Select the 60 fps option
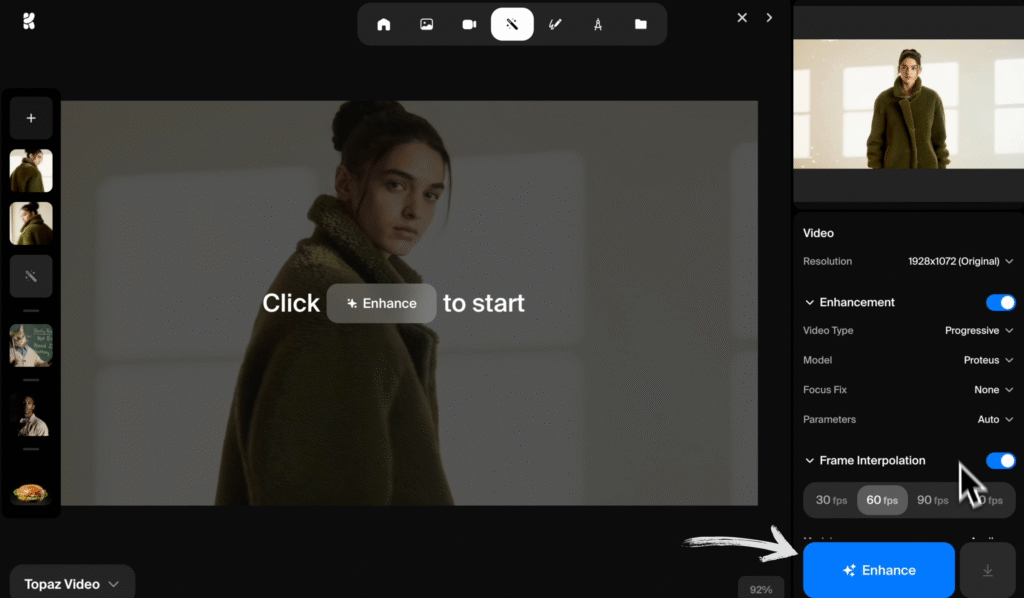The image size is (1024, 598). pos(882,499)
